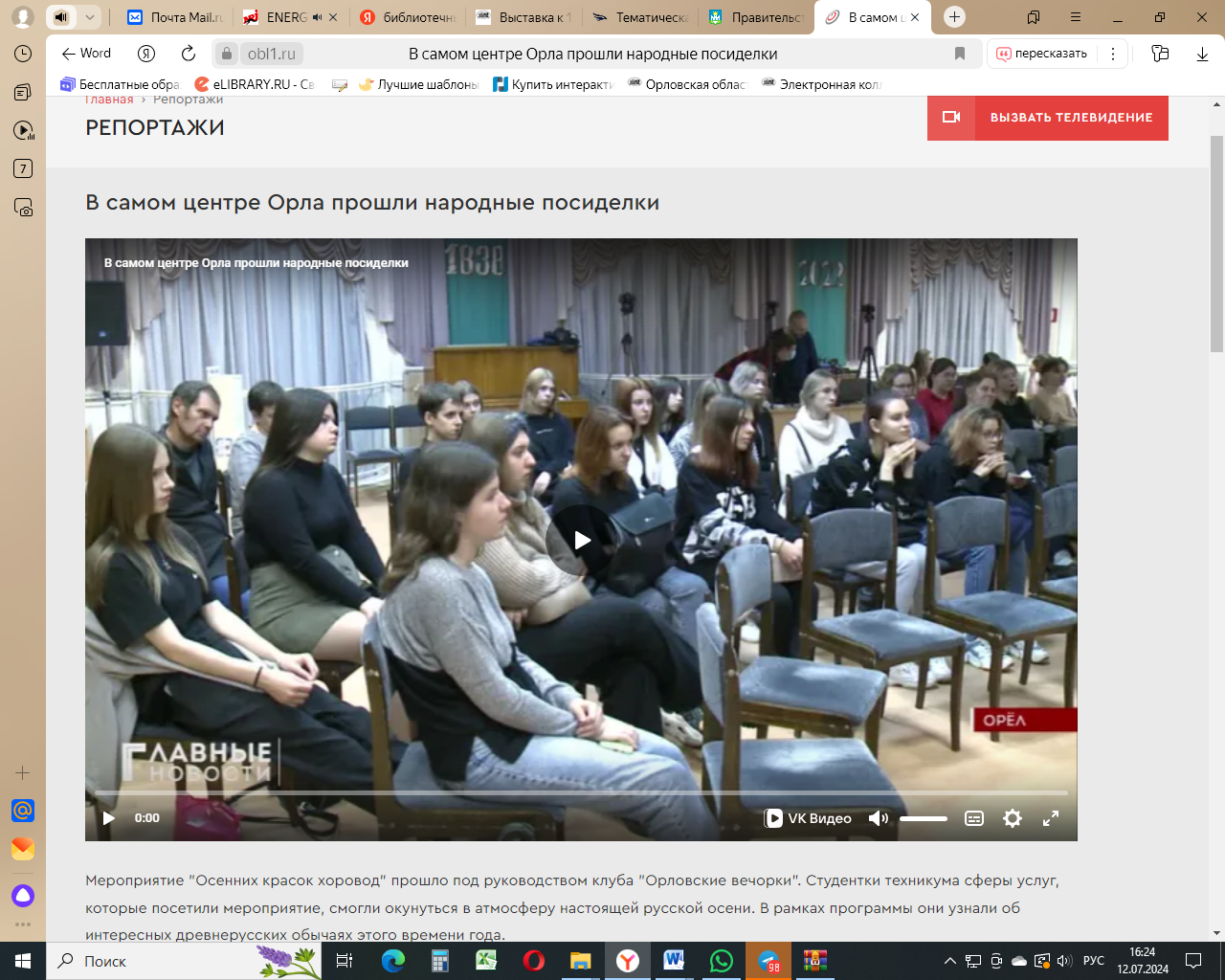1225x980 pixels.
Task: Click the VK Видео logo
Action: tap(809, 818)
